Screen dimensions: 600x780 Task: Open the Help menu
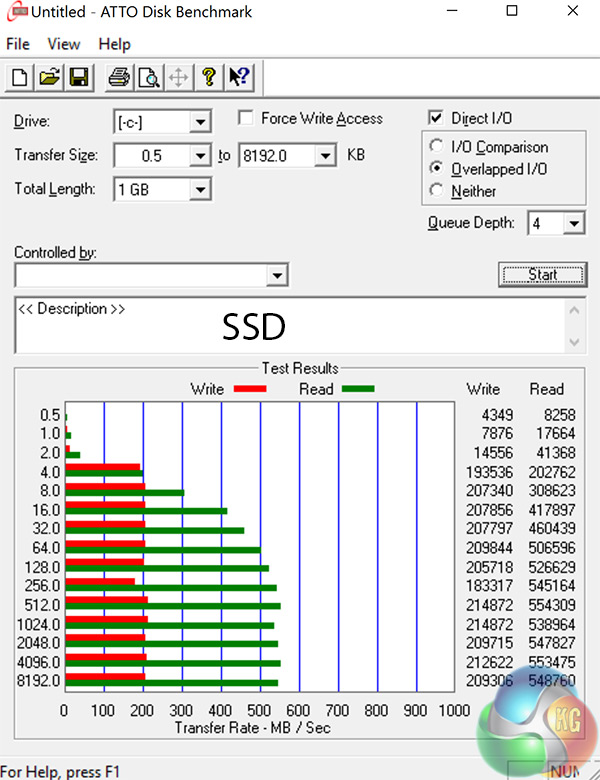114,44
